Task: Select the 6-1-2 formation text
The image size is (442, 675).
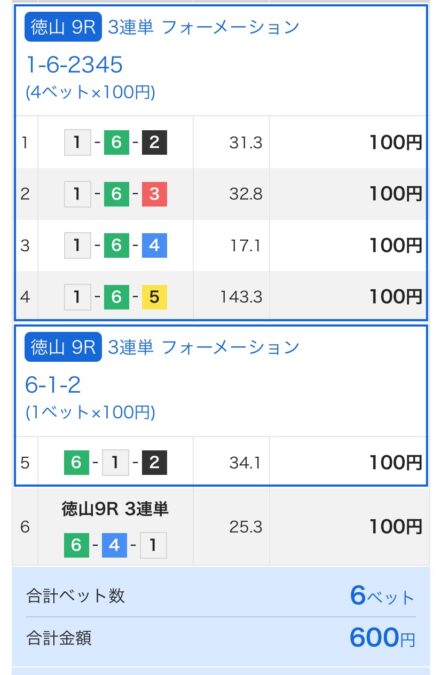Action: [53, 384]
